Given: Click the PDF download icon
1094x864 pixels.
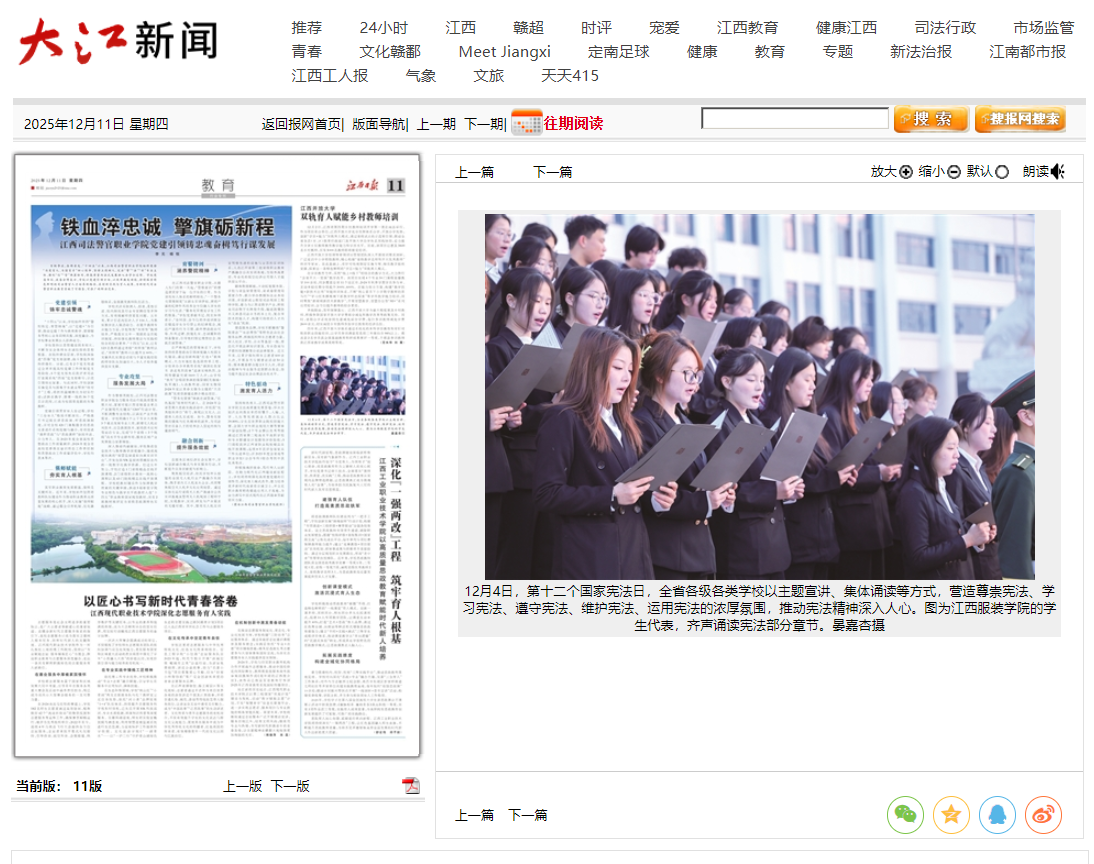Looking at the screenshot, I should tap(410, 785).
